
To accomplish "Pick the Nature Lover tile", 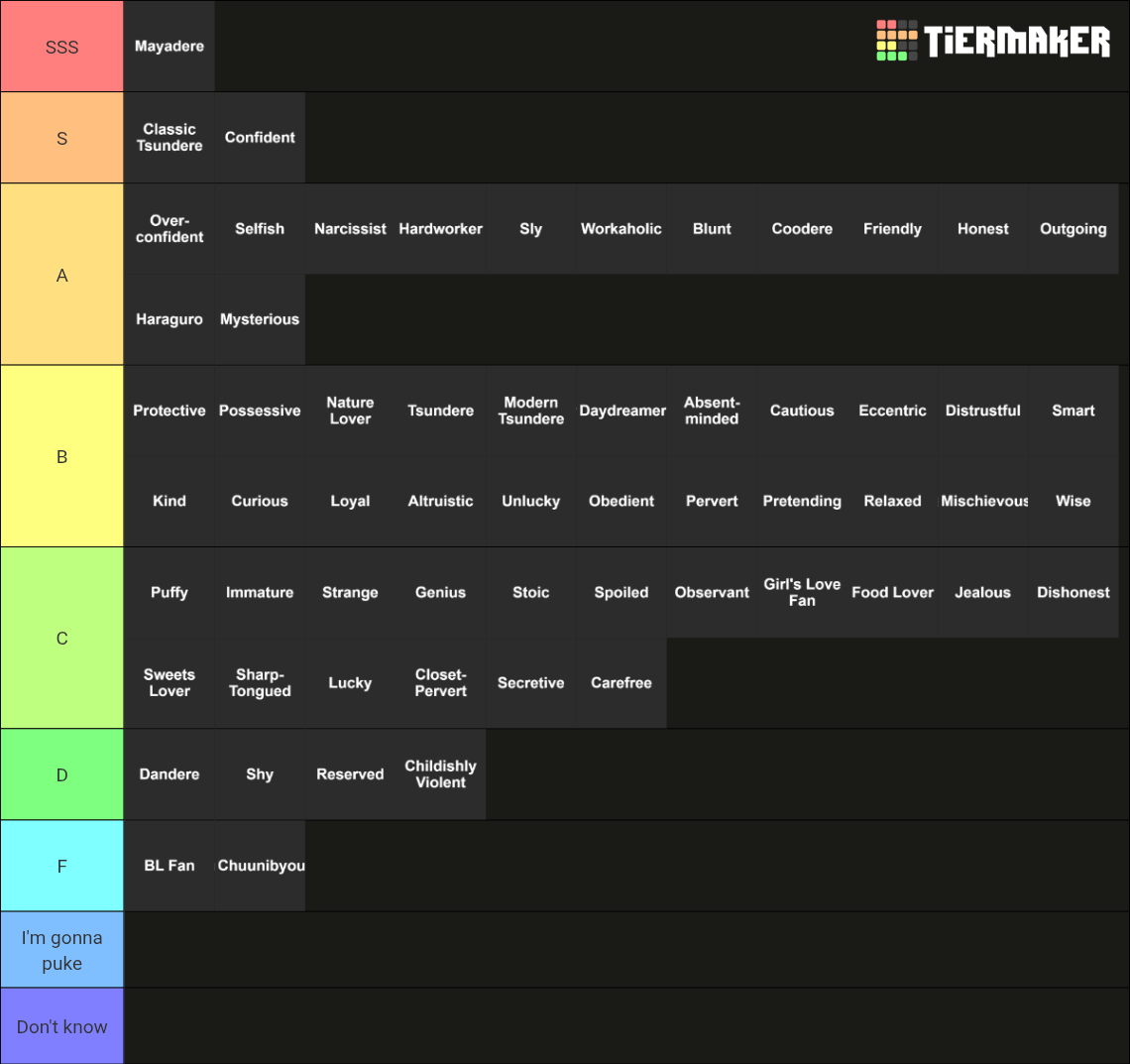I will [x=350, y=411].
